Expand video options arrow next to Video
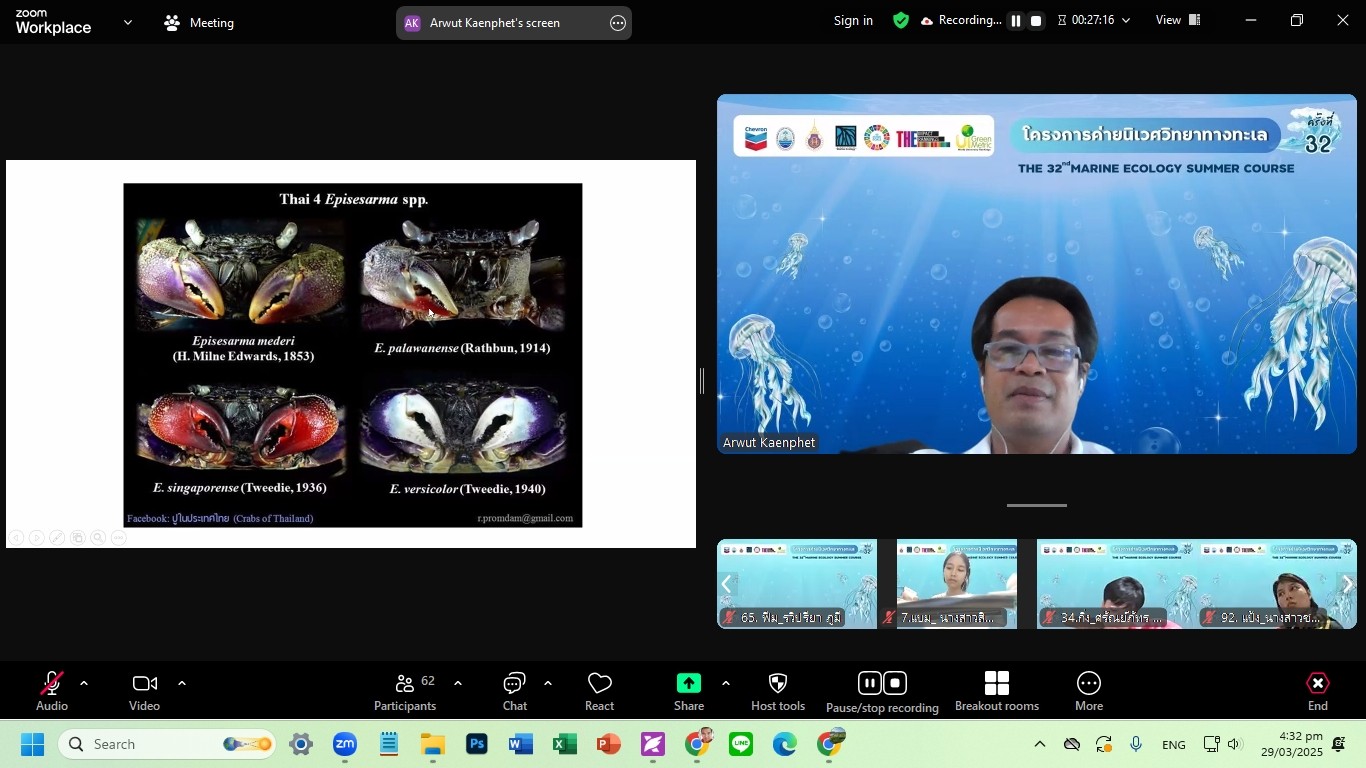The width and height of the screenshot is (1366, 768). [x=182, y=684]
